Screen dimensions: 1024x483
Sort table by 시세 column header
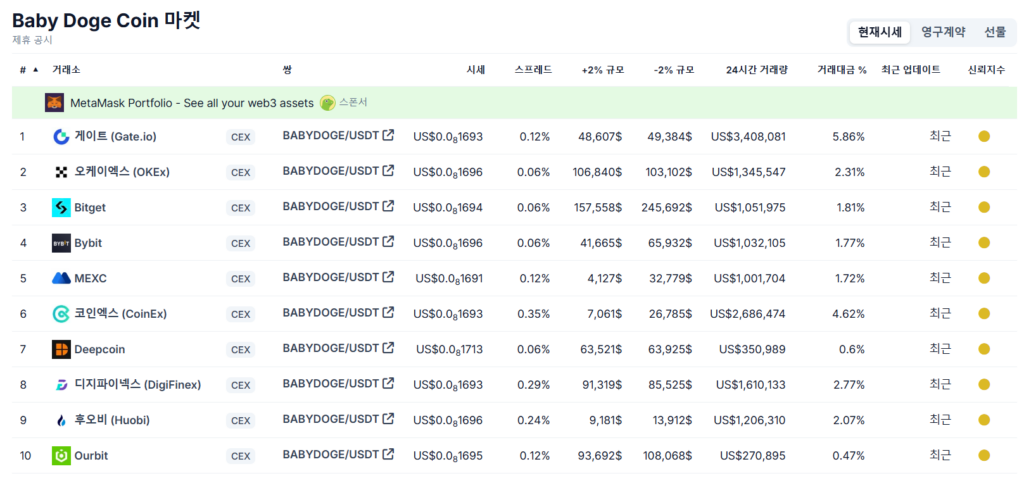475,70
